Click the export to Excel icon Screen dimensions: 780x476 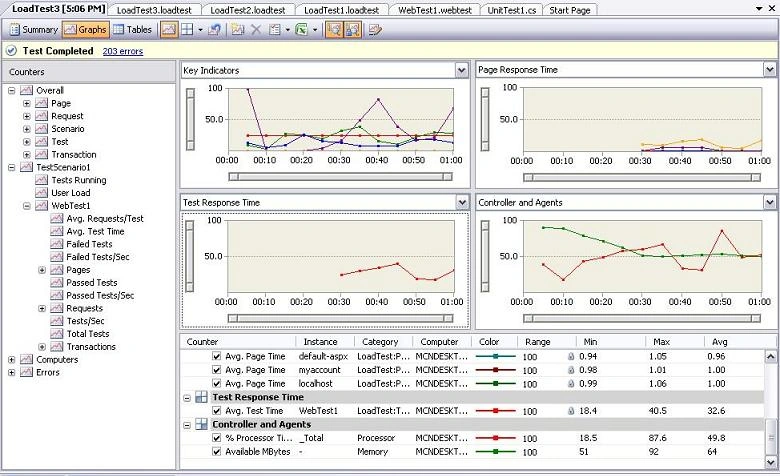pos(301,30)
